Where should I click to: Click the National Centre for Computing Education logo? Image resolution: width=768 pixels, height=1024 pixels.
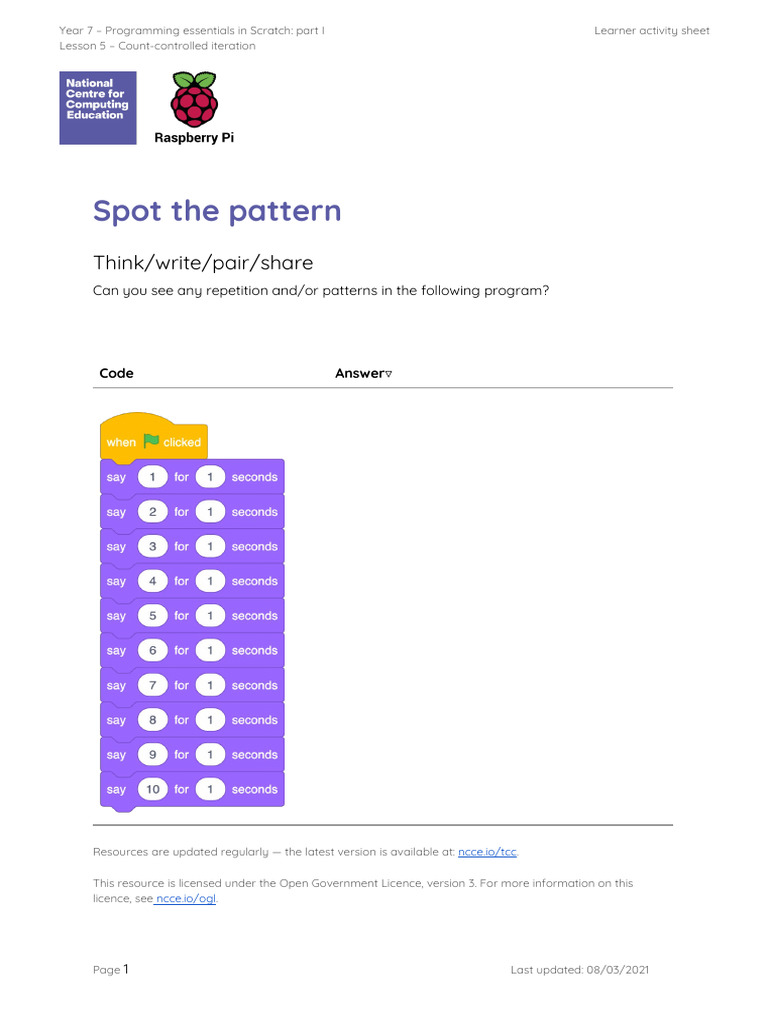pos(98,108)
